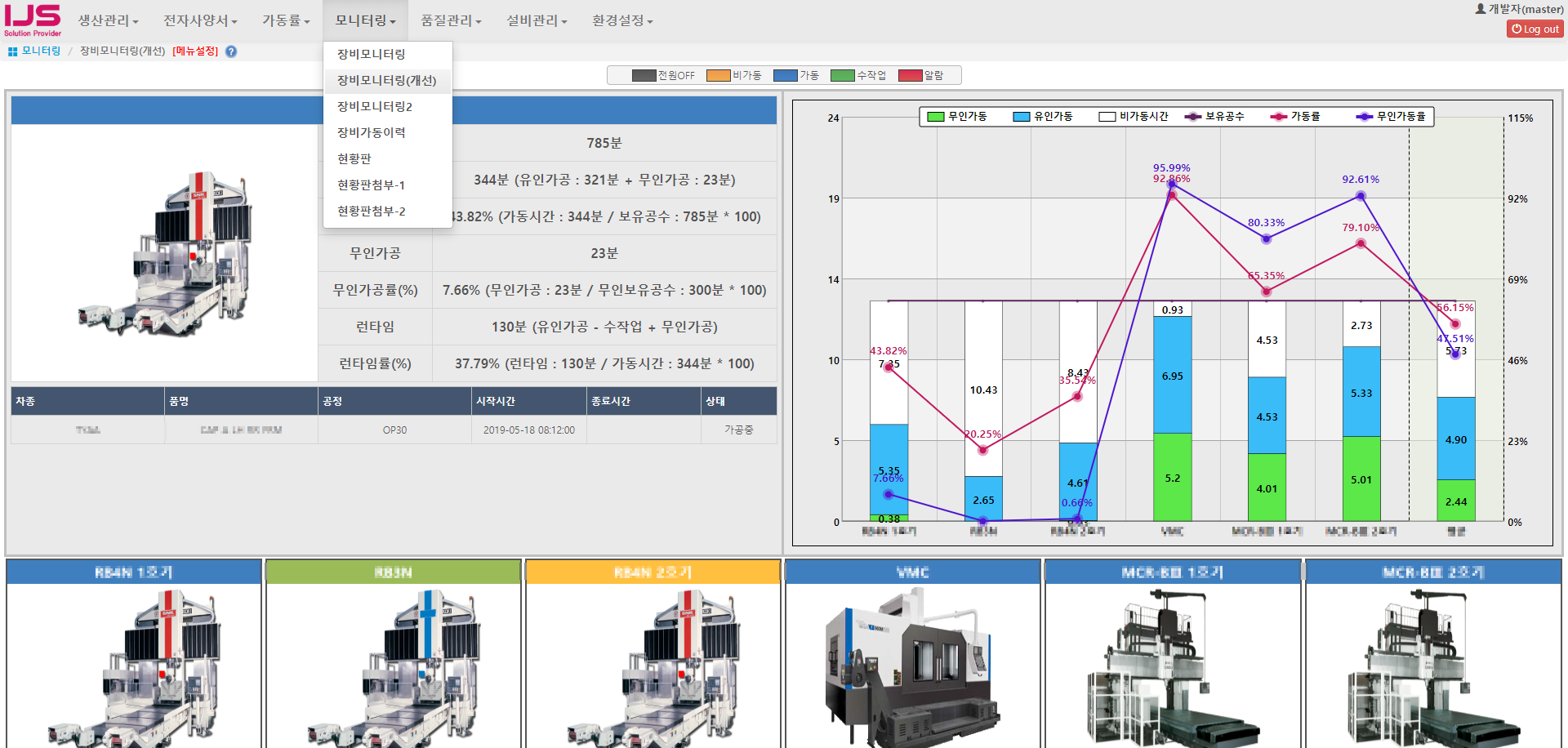Expand the 생산관리 dropdown menu
This screenshot has height=748, width=1568.
pos(108,20)
